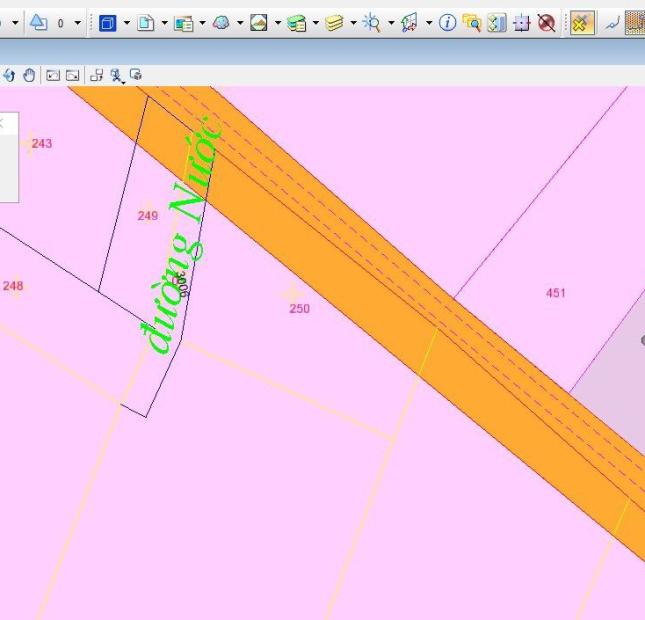
Task: Expand the dropdown next to Models icon
Action: click(x=165, y=23)
